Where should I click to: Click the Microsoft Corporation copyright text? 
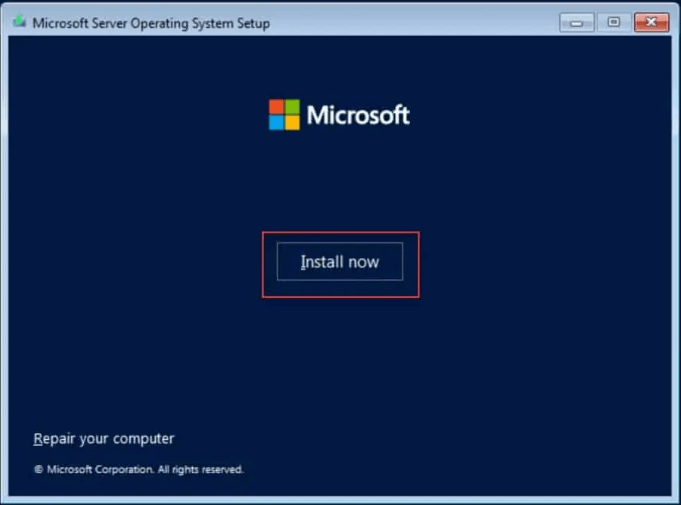139,469
